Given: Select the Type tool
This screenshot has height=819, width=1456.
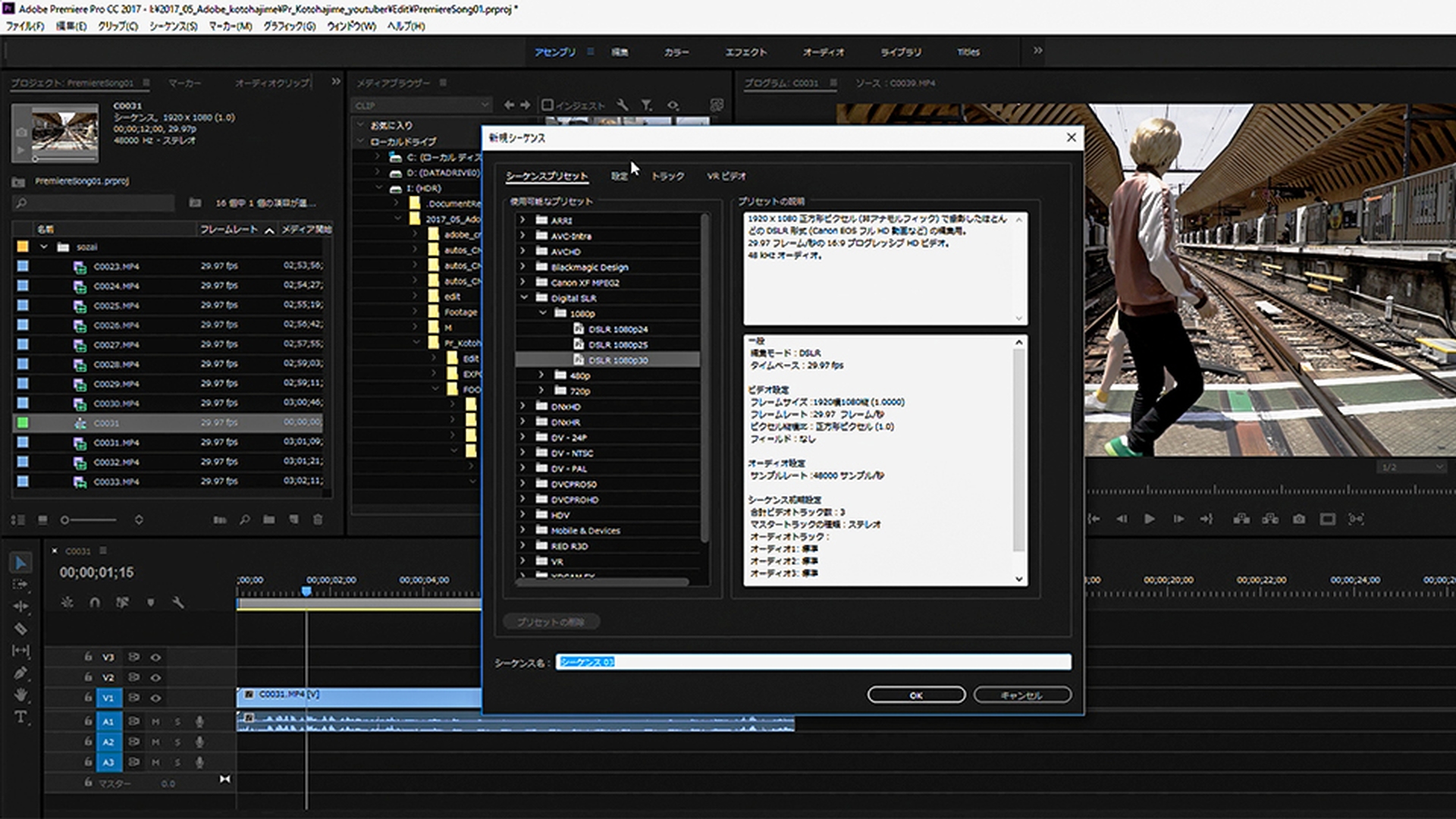Looking at the screenshot, I should point(20,717).
